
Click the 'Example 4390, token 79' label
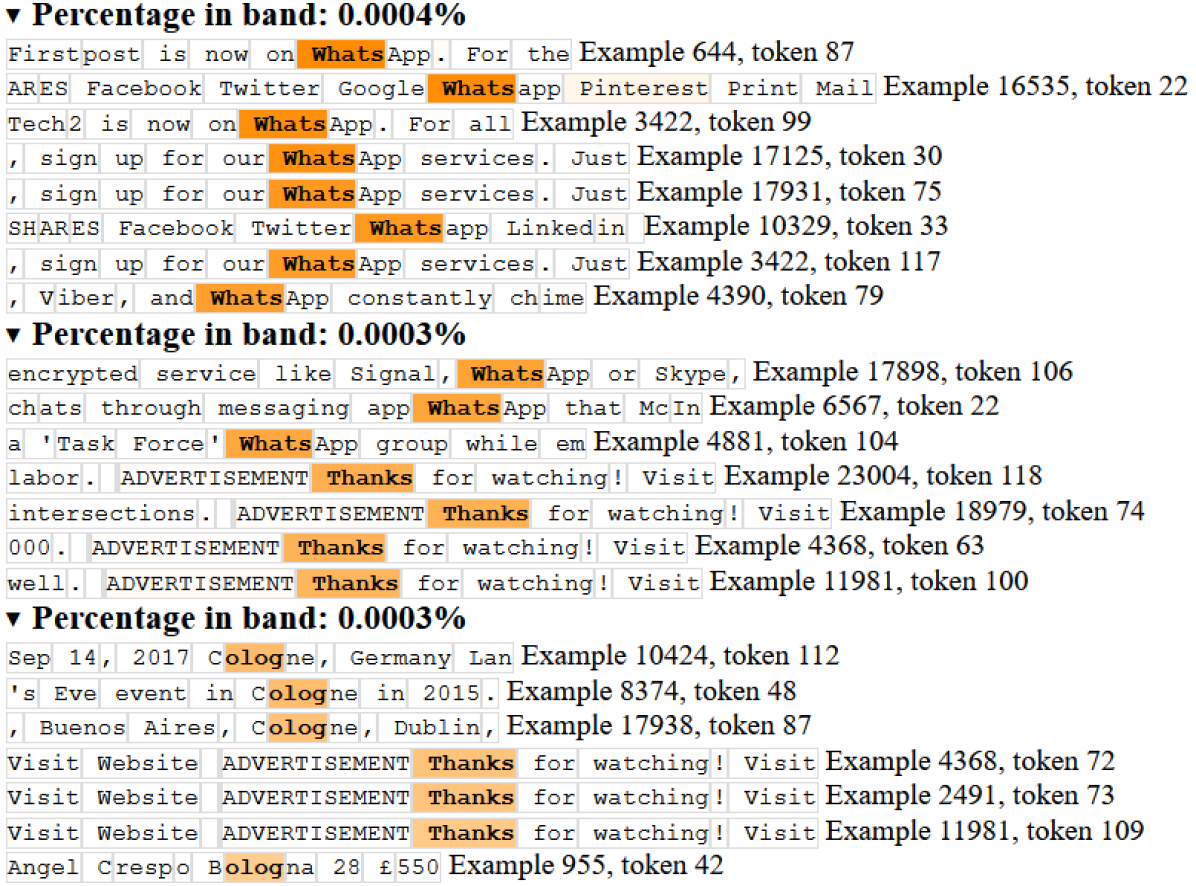[x=738, y=296]
